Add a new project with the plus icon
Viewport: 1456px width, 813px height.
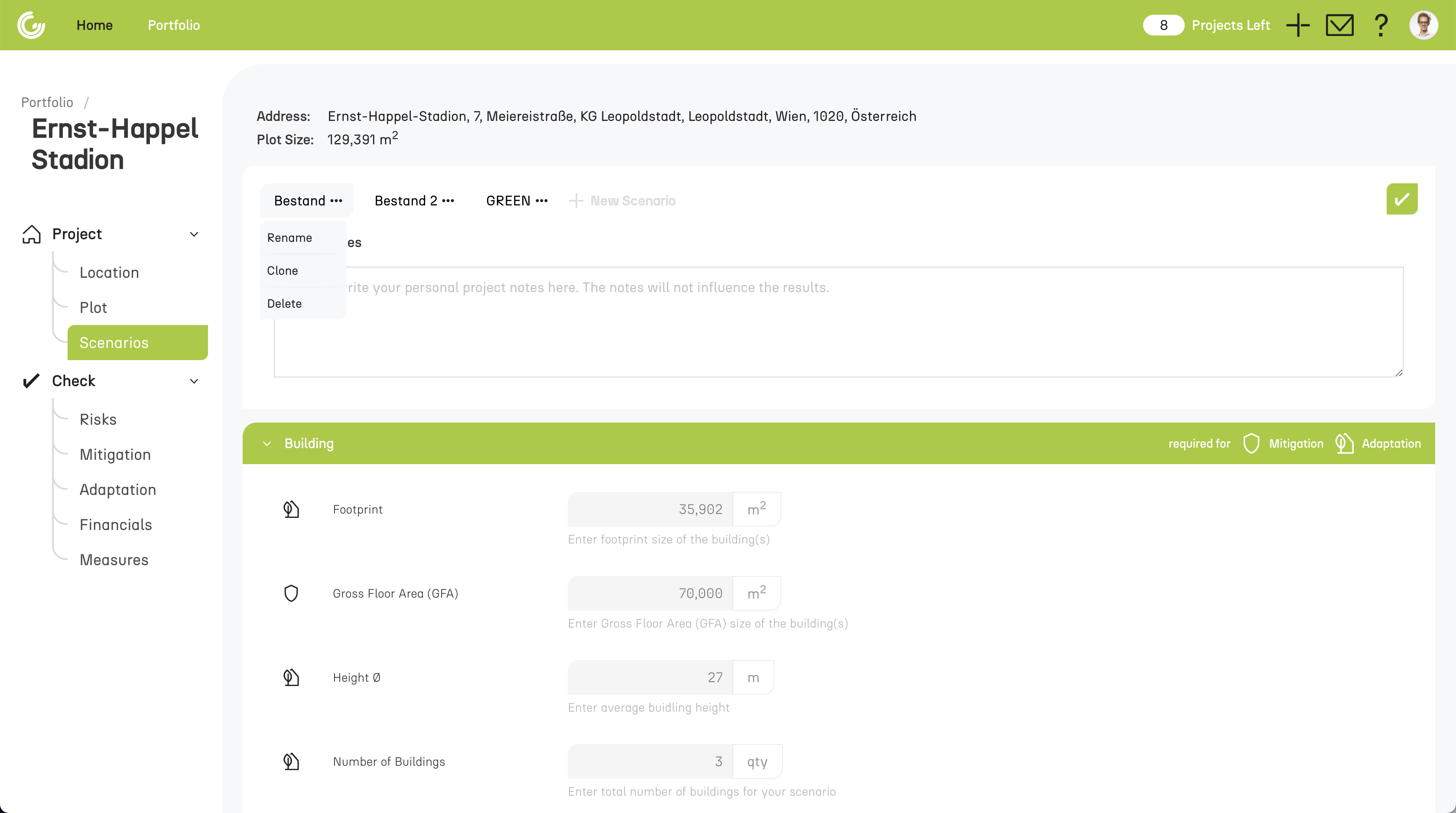tap(1298, 25)
